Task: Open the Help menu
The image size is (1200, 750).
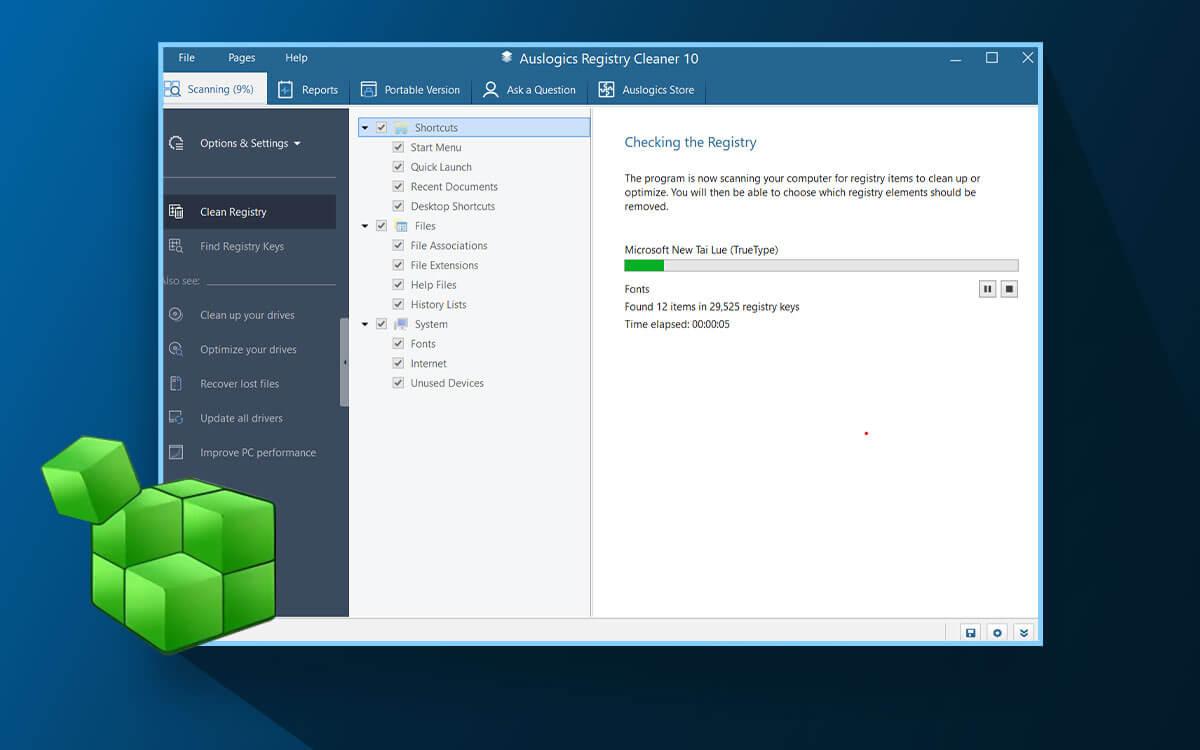Action: pos(296,58)
